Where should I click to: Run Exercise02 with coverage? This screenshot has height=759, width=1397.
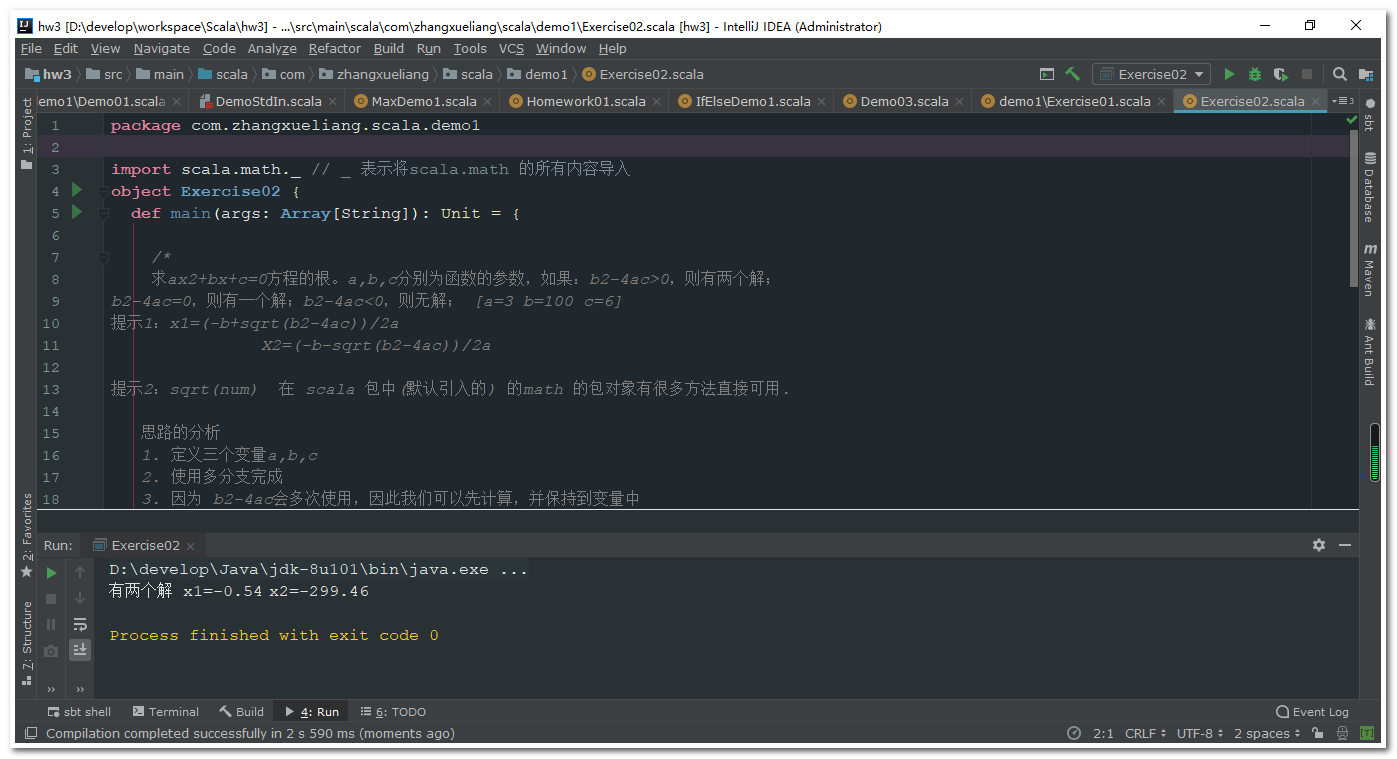tap(1281, 74)
